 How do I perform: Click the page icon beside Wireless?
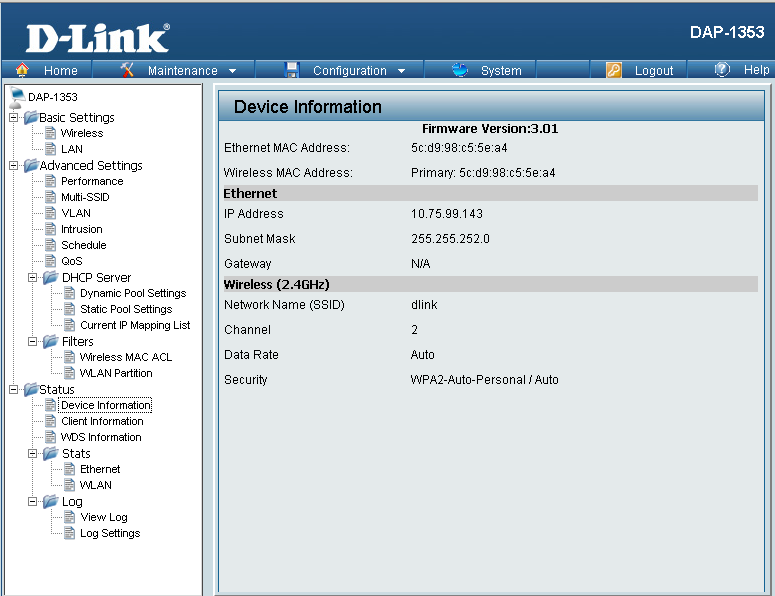[x=50, y=133]
